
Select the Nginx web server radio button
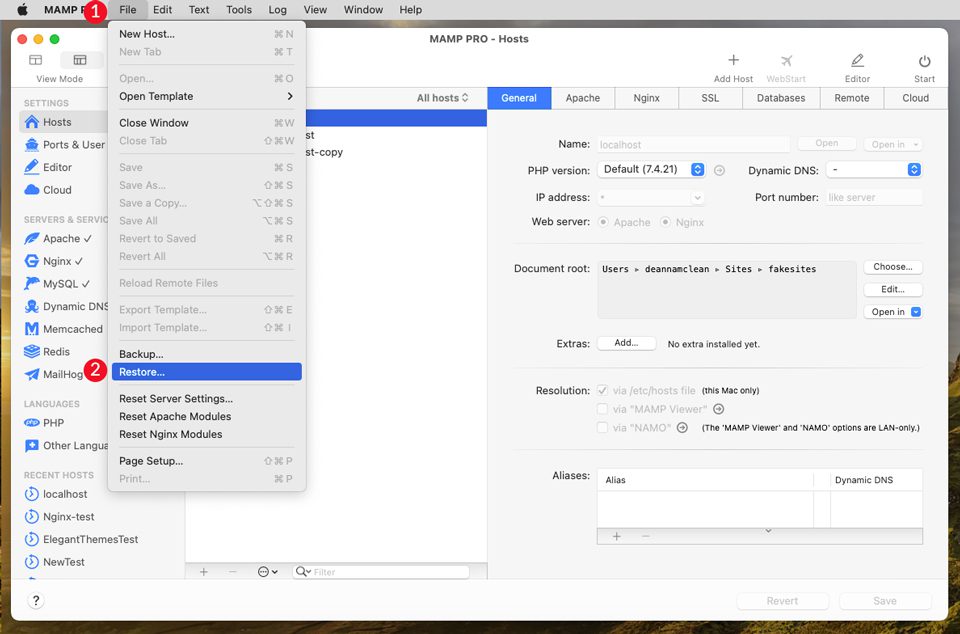[664, 222]
